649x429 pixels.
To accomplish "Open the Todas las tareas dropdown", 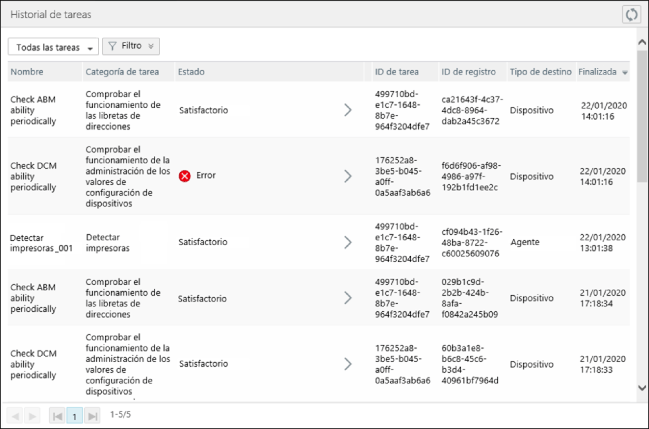I will [54, 47].
